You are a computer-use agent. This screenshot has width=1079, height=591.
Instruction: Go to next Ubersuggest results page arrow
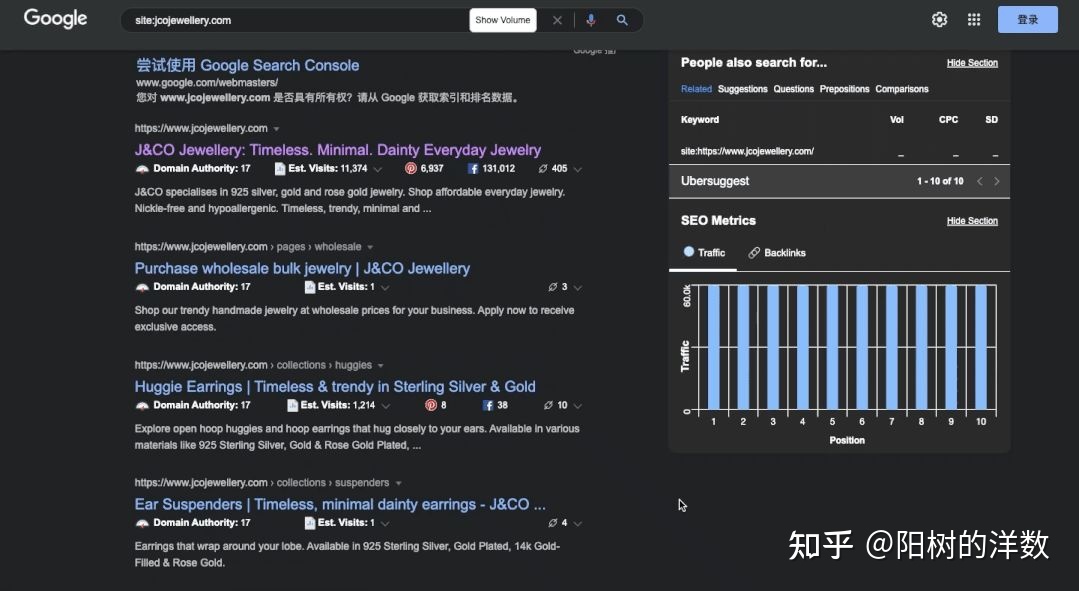[x=996, y=181]
